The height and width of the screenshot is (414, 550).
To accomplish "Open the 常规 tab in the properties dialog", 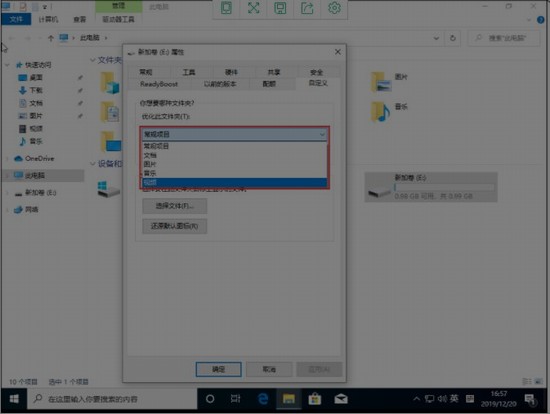I will coord(146,72).
